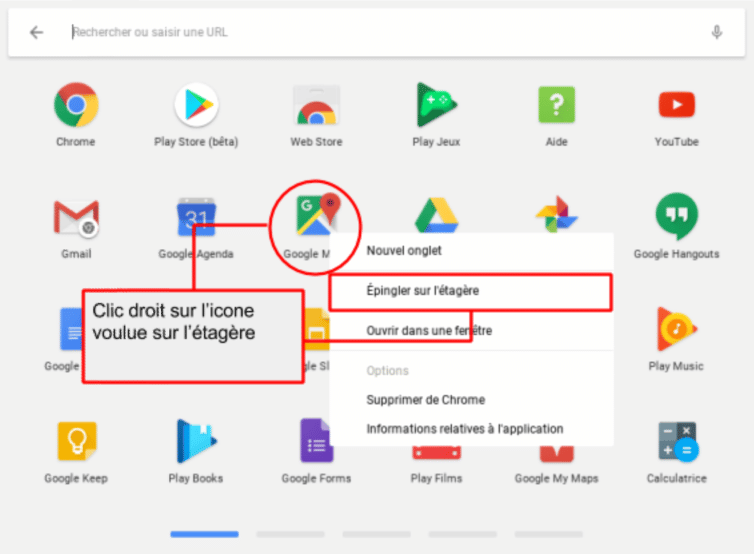Screen dimensions: 754x554
Task: Select "Supprimer de Chrome" menu entry
Action: (x=425, y=399)
